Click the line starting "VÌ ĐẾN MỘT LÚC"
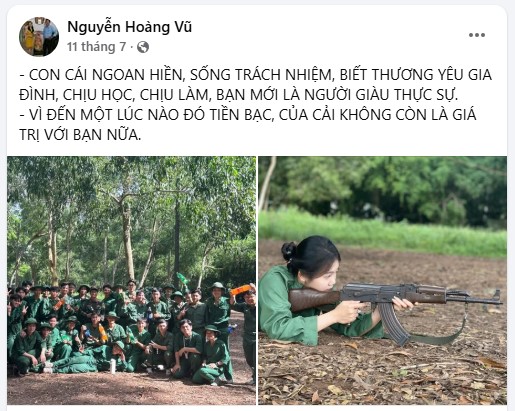Image resolution: width=515 pixels, height=411 pixels. [248, 115]
